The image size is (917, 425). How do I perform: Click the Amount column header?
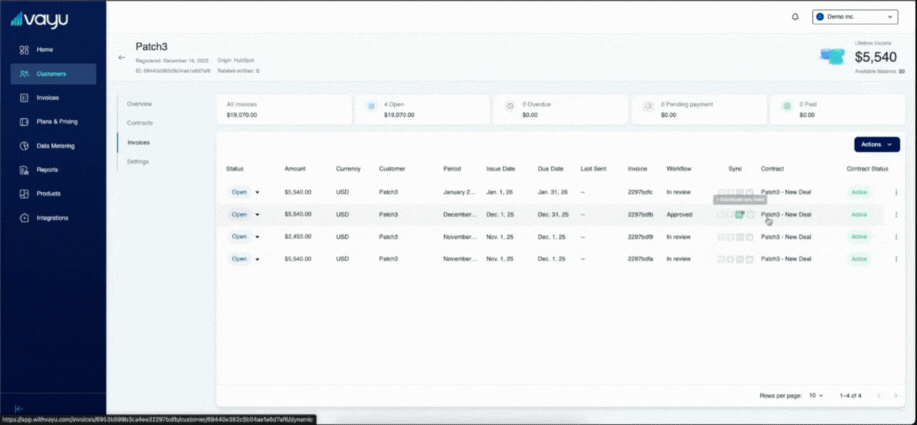(x=295, y=169)
